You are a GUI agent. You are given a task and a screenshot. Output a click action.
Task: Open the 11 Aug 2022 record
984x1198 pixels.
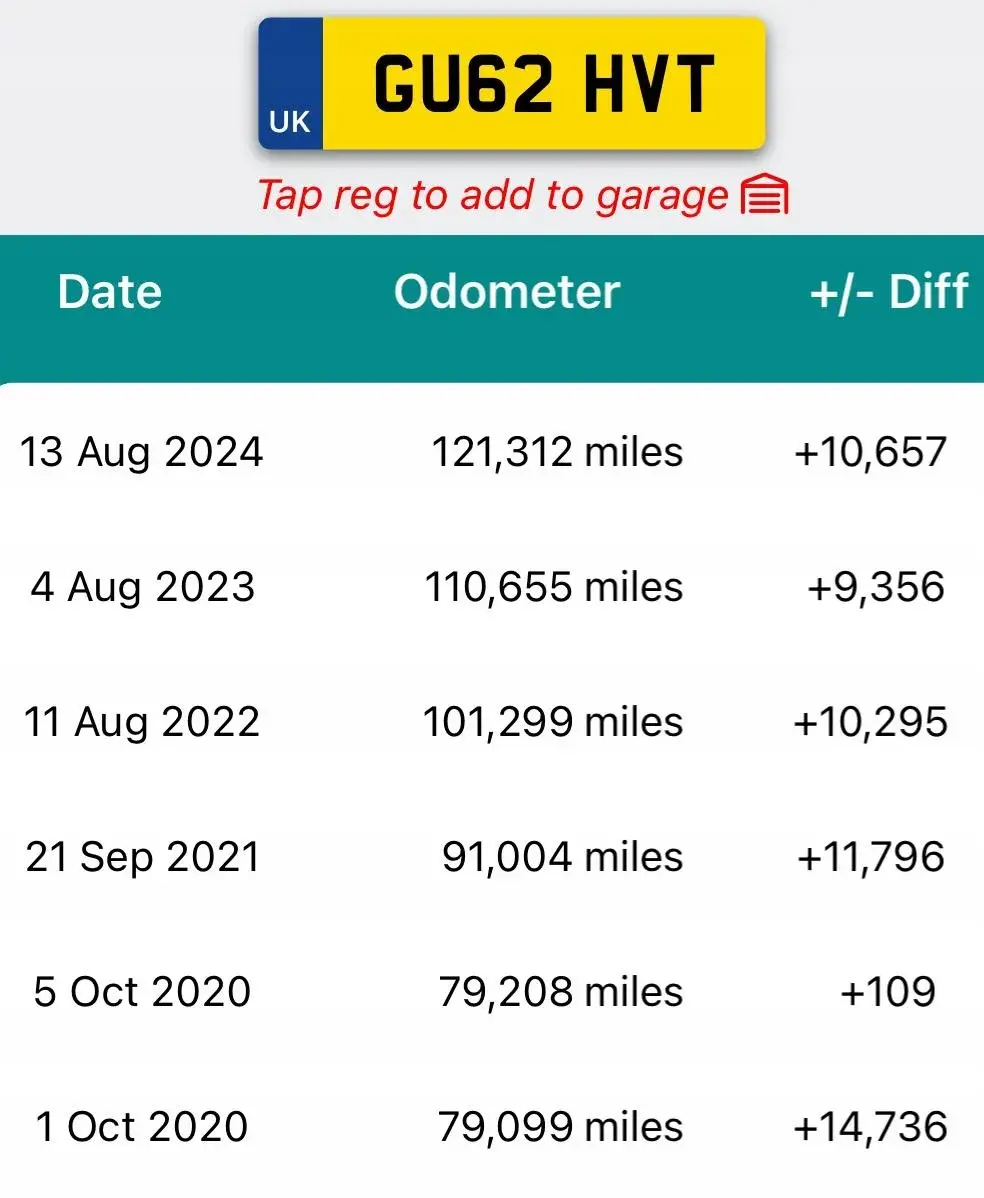[x=492, y=722]
